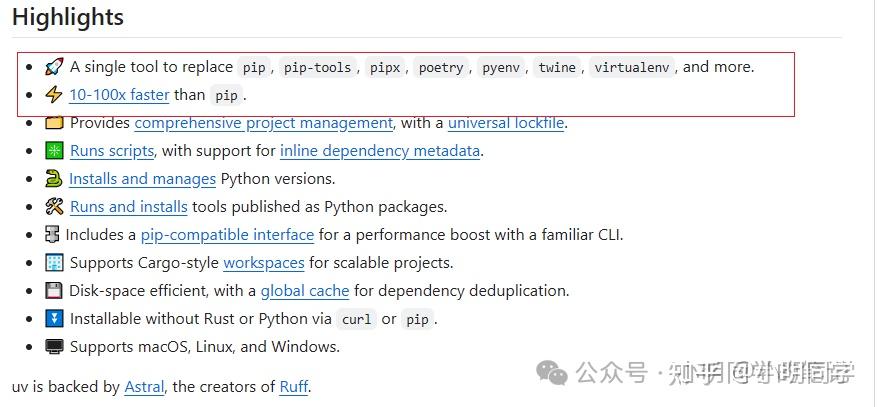This screenshot has height=407, width=877.
Task: Click the clamp emoji beside Includes
Action: point(52,235)
